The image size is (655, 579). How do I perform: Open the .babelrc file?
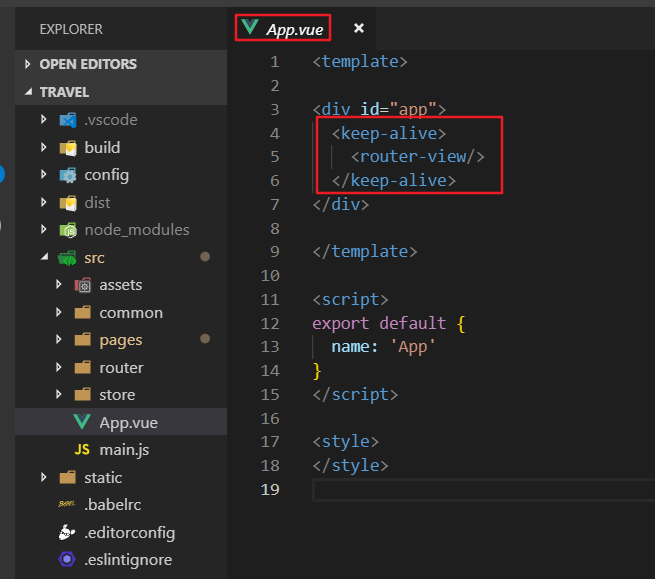[x=121, y=505]
